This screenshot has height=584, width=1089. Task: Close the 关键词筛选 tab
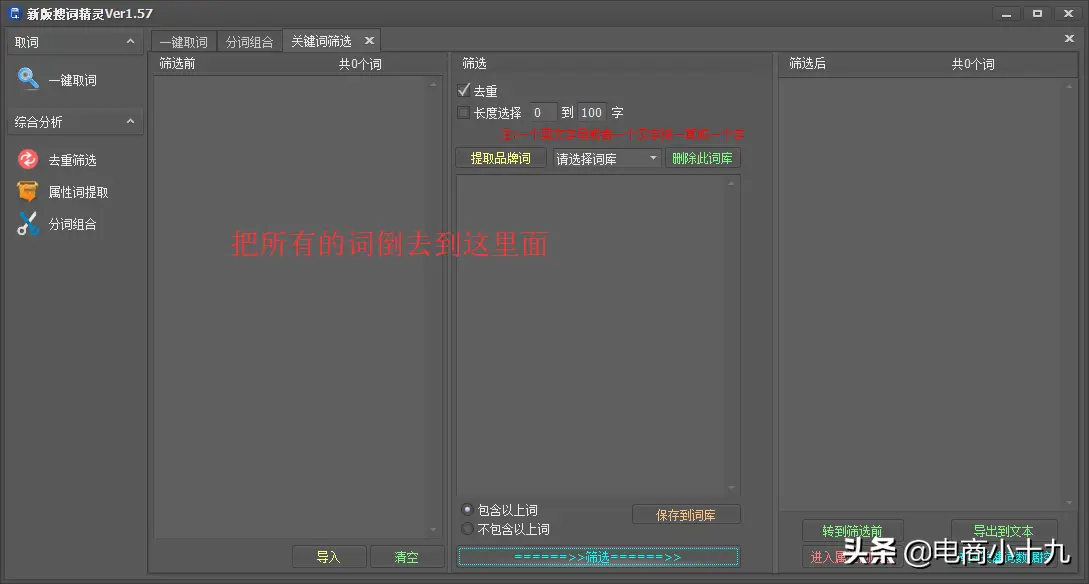(368, 40)
